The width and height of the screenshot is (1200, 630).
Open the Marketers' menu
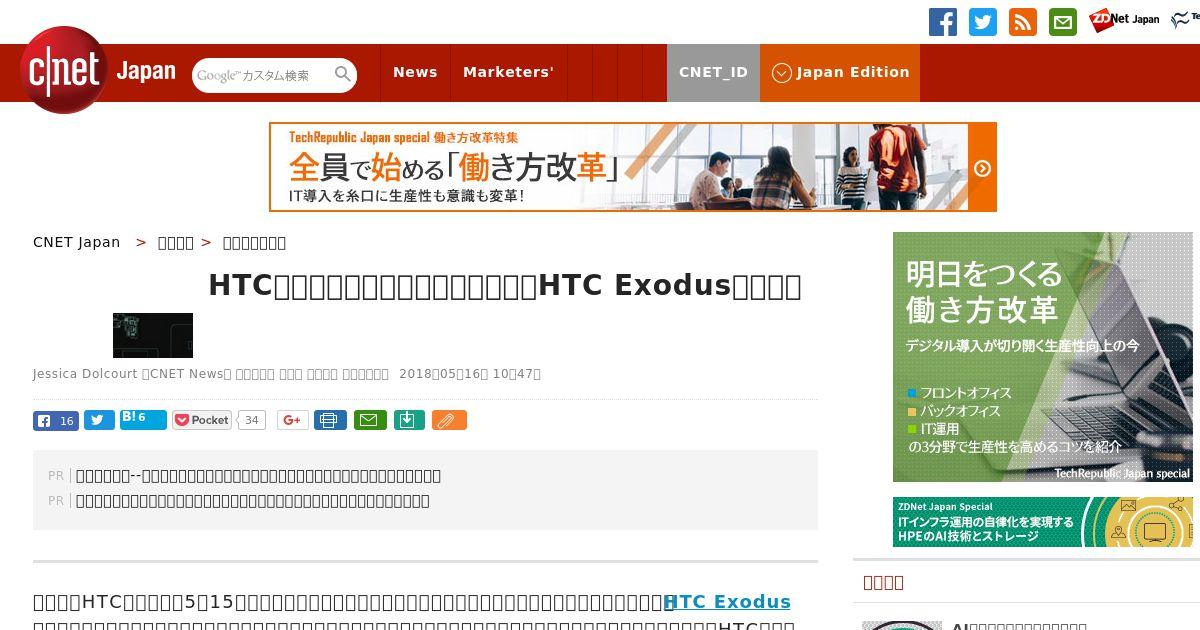tap(508, 72)
